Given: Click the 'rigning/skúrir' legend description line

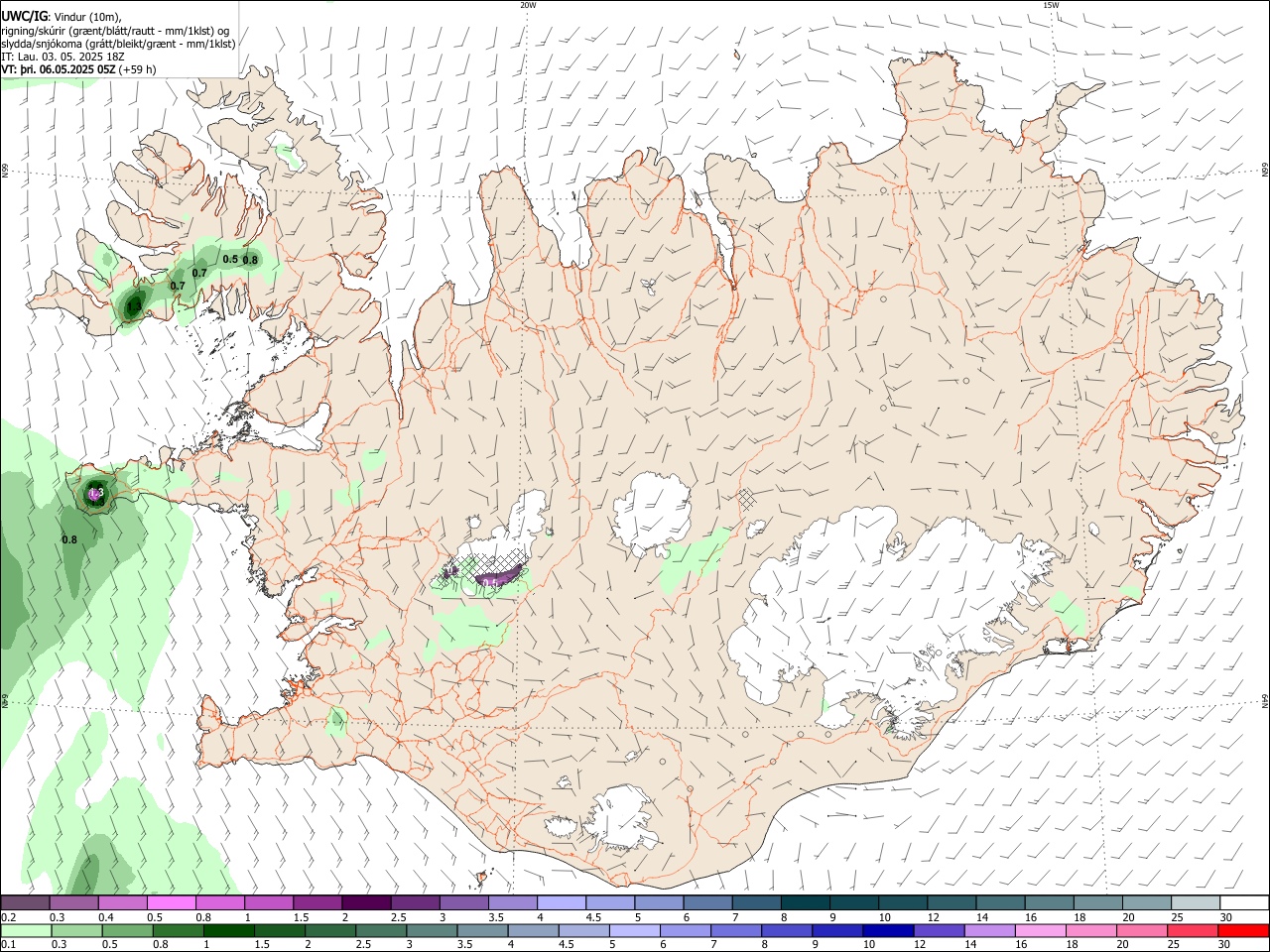Looking at the screenshot, I should click(x=115, y=31).
